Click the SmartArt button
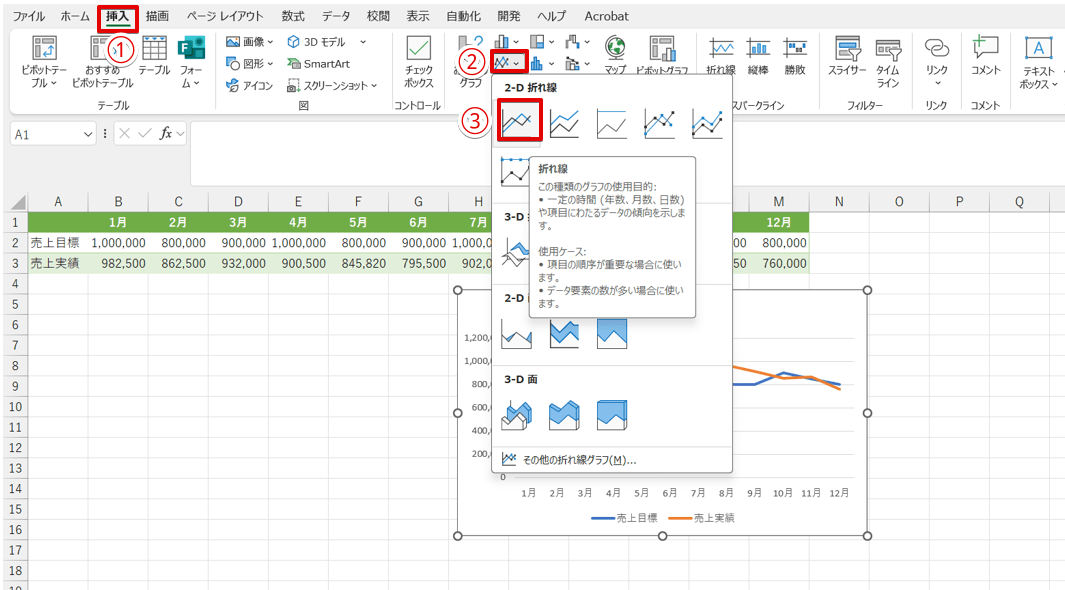The height and width of the screenshot is (590, 1065). point(318,64)
